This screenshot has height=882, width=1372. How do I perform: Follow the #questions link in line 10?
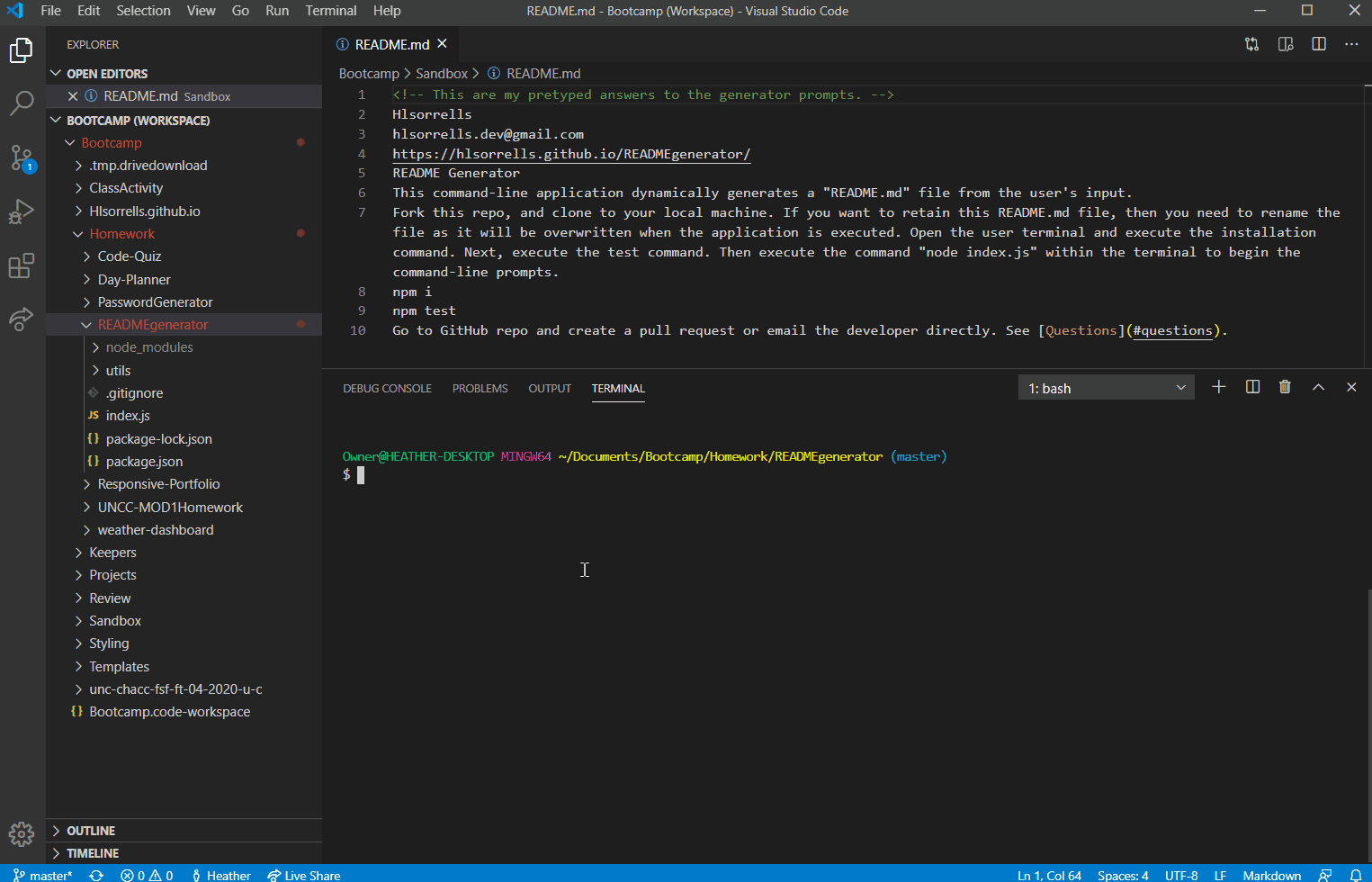click(x=1173, y=330)
